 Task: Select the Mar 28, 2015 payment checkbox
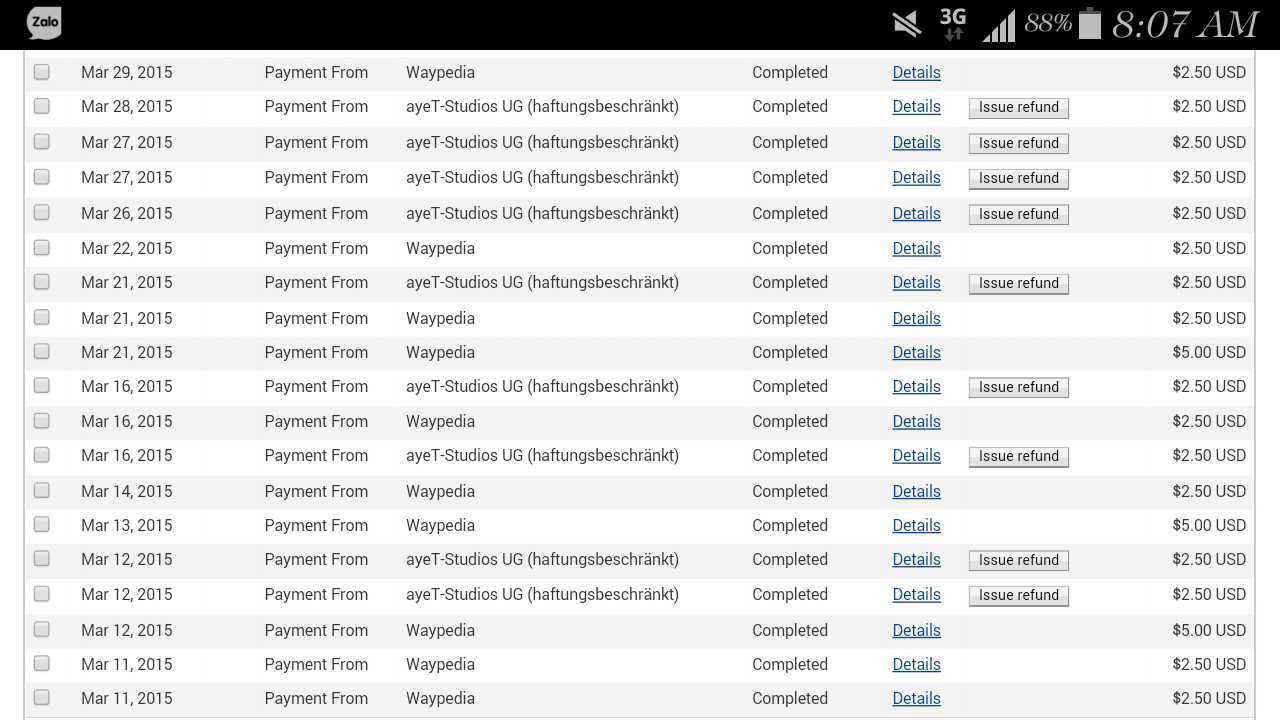click(42, 106)
